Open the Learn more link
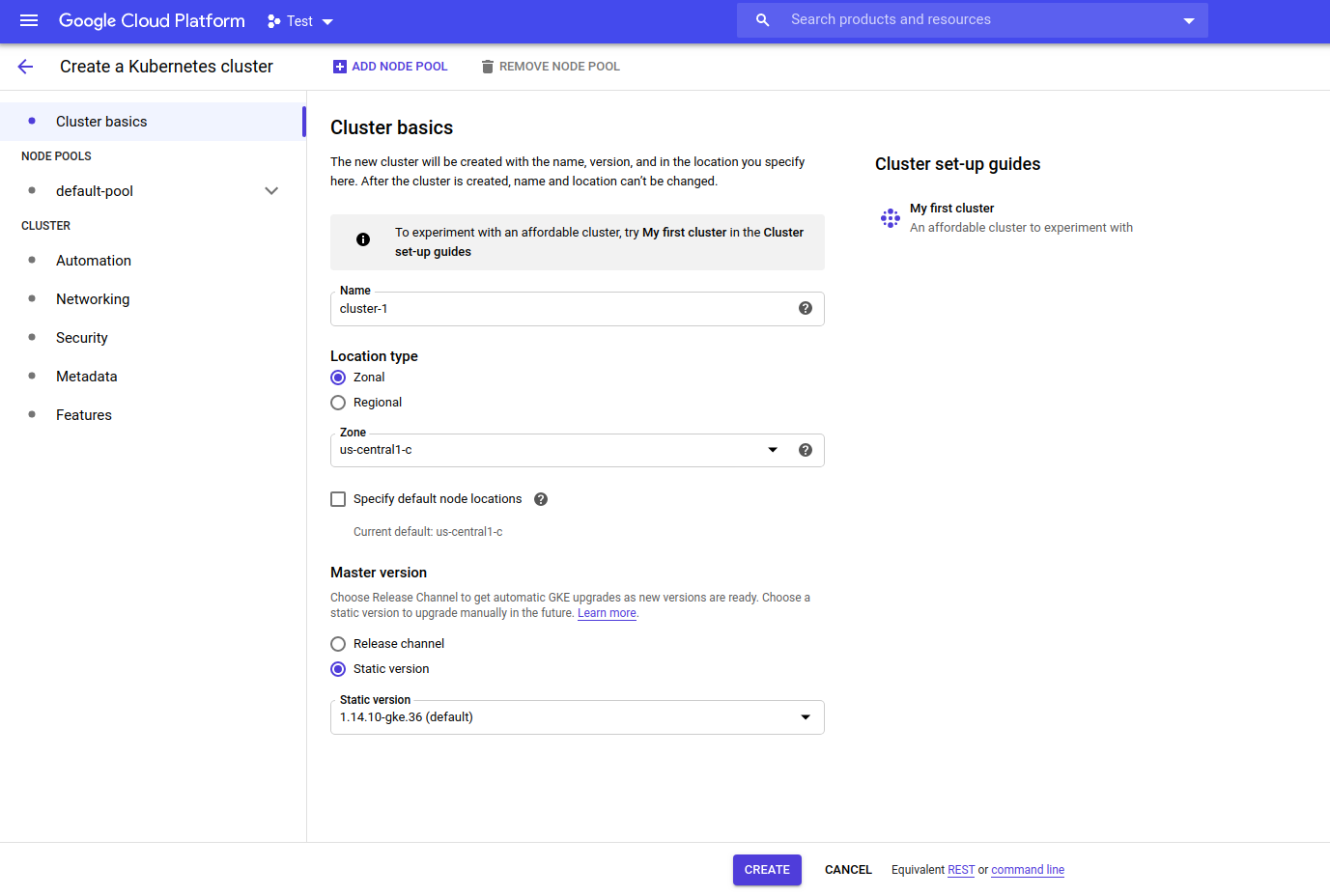The height and width of the screenshot is (896, 1330). click(x=607, y=612)
